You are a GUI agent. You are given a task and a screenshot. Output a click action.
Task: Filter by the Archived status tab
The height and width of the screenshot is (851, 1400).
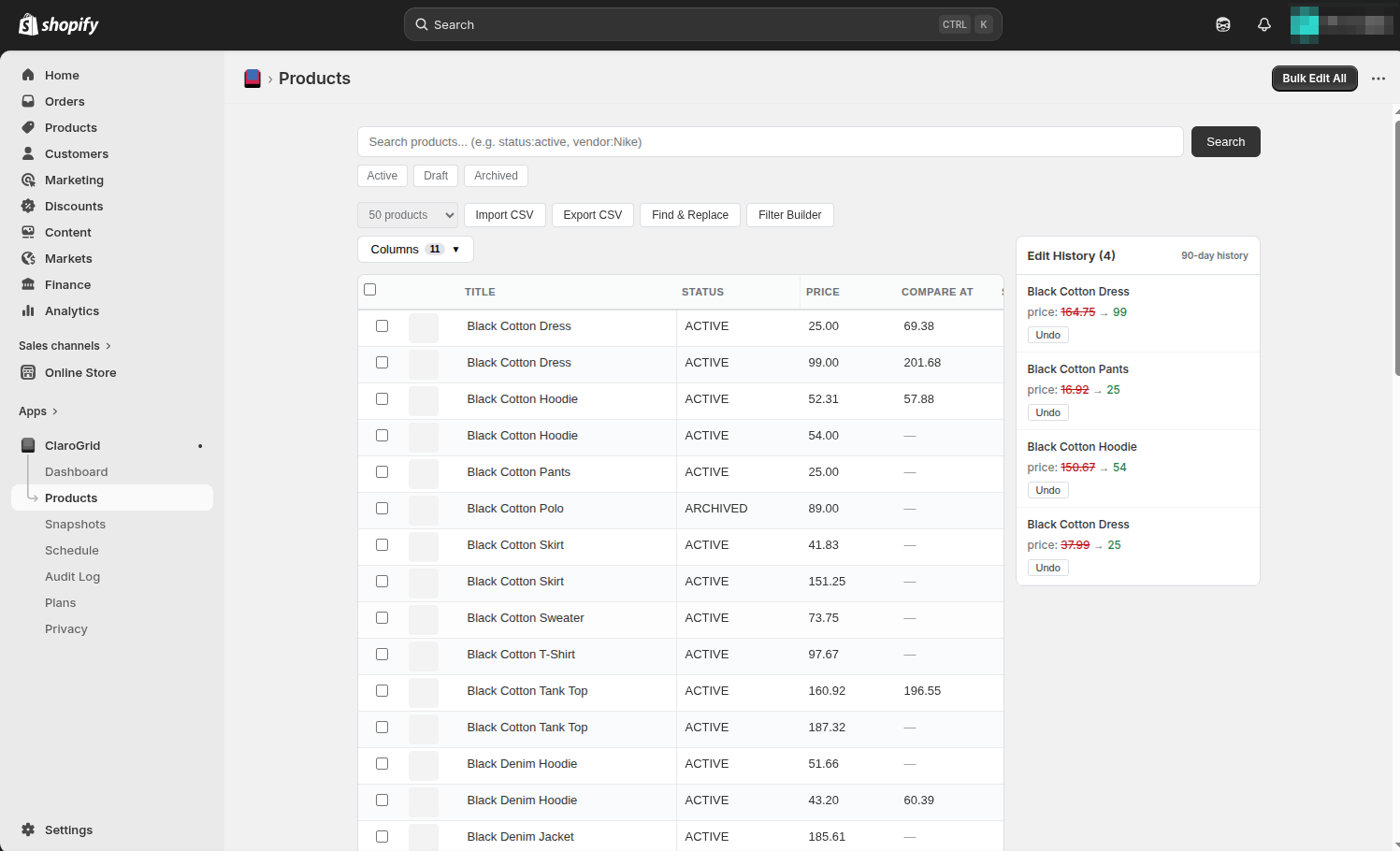[496, 176]
